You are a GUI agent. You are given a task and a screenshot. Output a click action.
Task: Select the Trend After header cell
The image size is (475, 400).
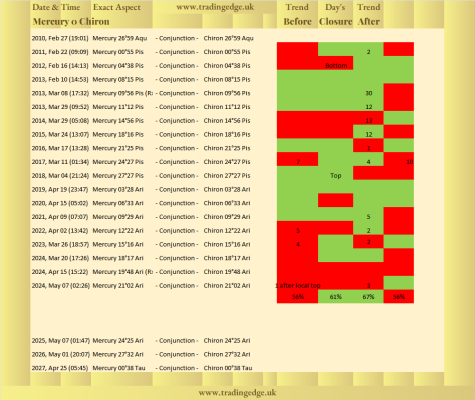(x=368, y=14)
